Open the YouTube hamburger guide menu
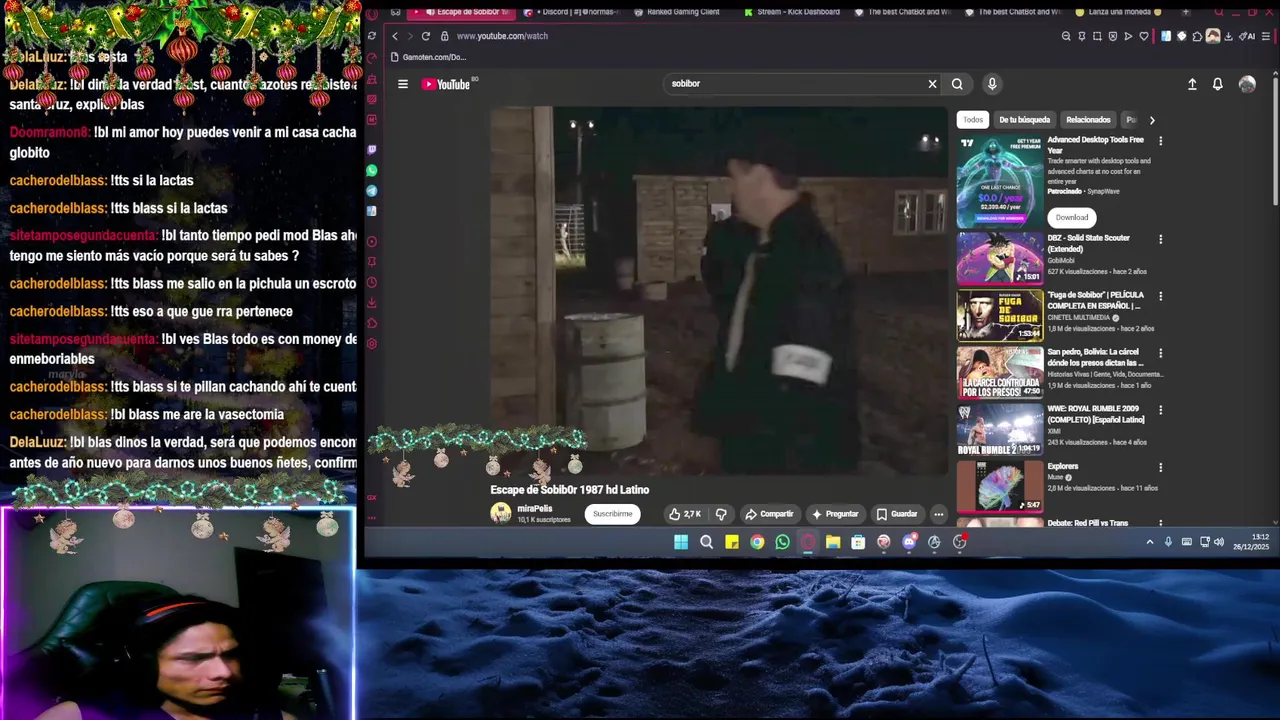This screenshot has width=1280, height=720. (403, 84)
